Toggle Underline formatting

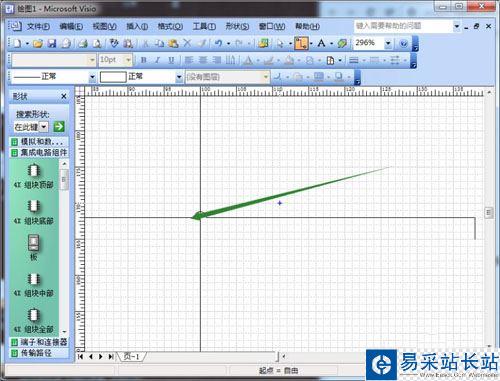tap(171, 60)
